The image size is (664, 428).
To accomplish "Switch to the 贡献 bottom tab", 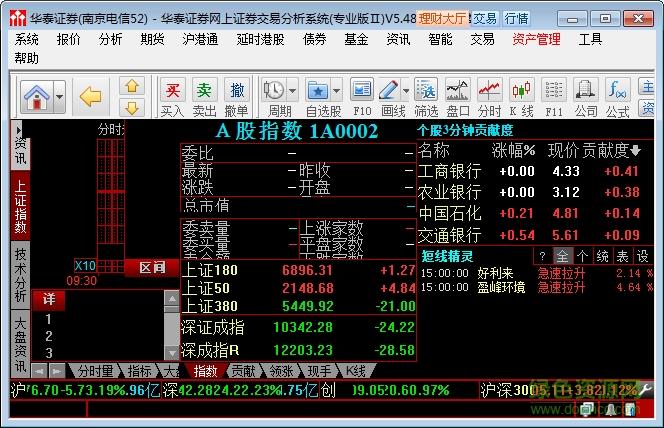I will 244,371.
